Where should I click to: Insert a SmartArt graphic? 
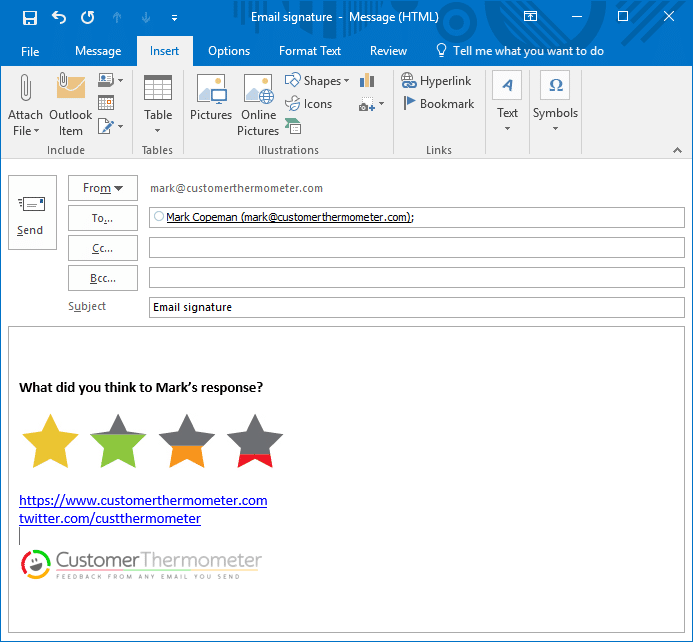(x=293, y=126)
